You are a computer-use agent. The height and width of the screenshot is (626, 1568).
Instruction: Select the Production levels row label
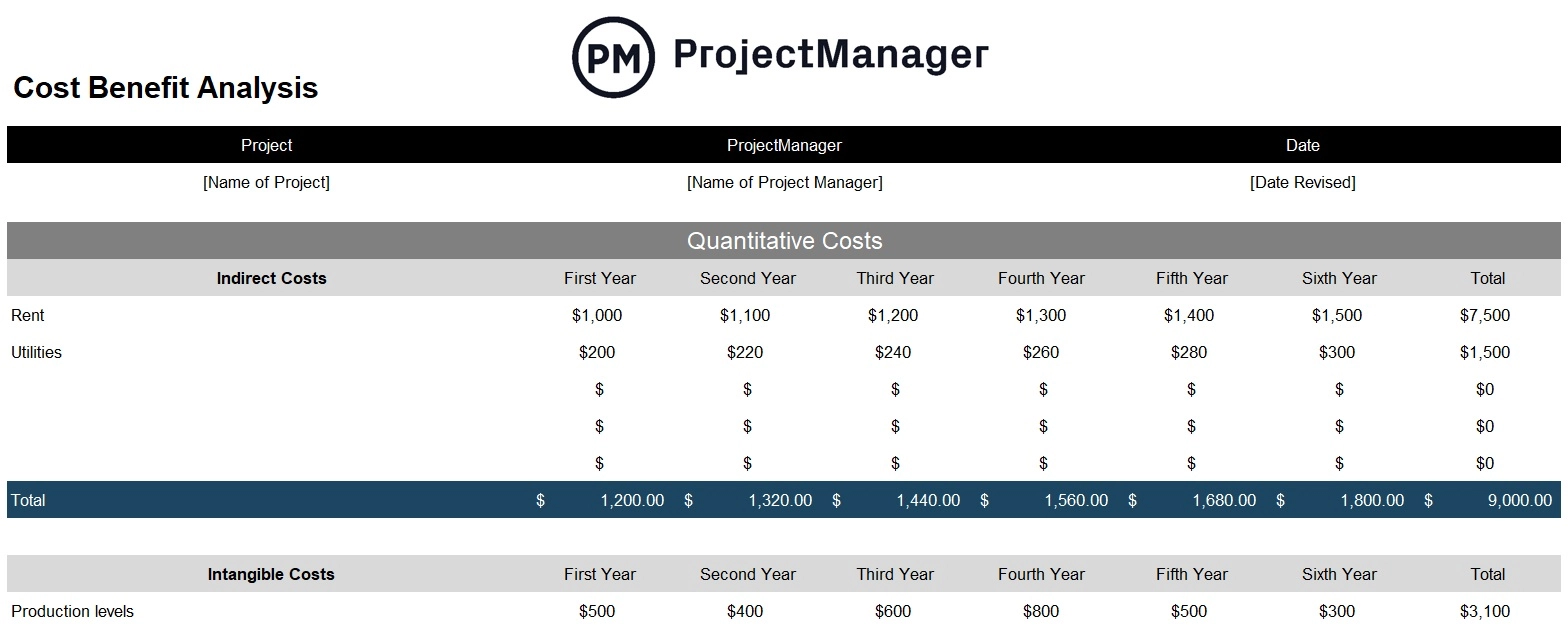coord(72,611)
